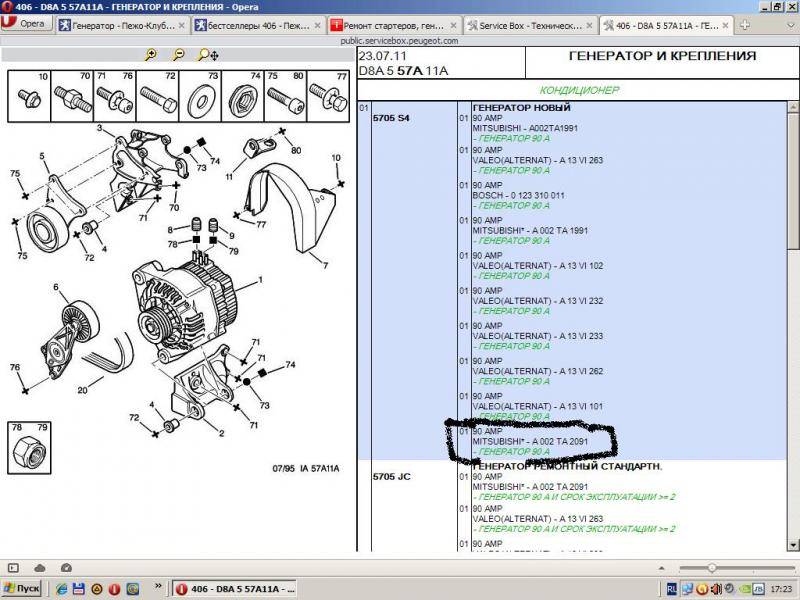The width and height of the screenshot is (800, 600).
Task: Click the Internet Explorer quick launch icon
Action: point(62,589)
